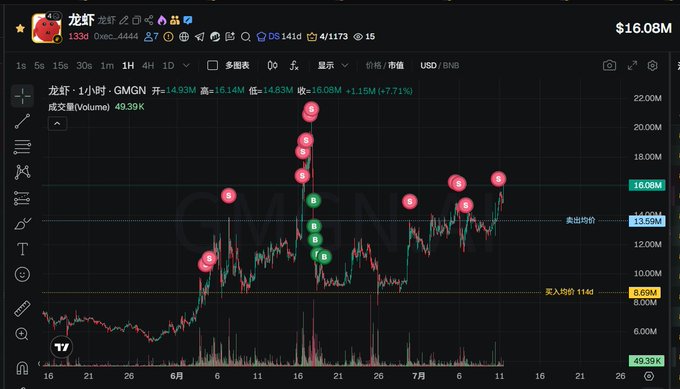The height and width of the screenshot is (389, 680).
Task: Select the text annotation tool
Action: [x=22, y=249]
